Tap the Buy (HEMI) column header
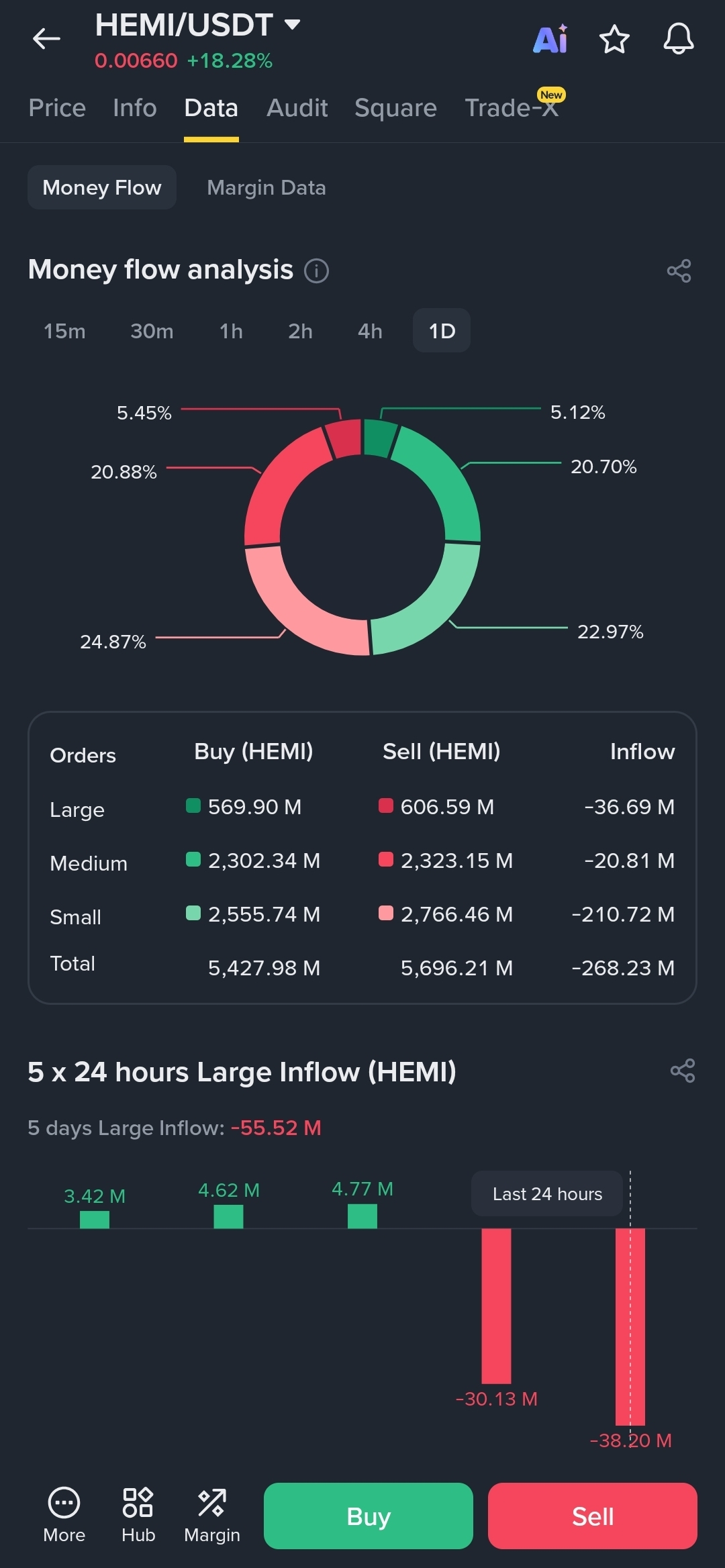725x1568 pixels. (254, 751)
